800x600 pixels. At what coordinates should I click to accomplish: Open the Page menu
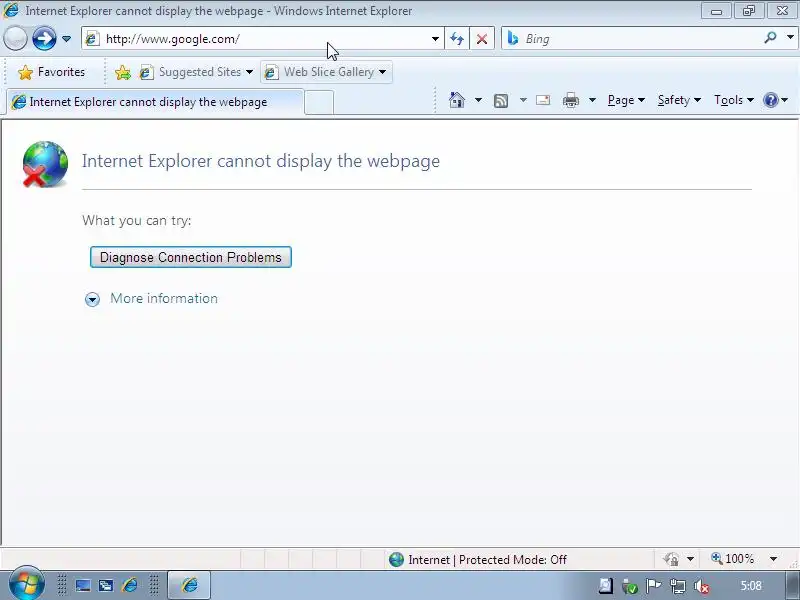(x=626, y=100)
